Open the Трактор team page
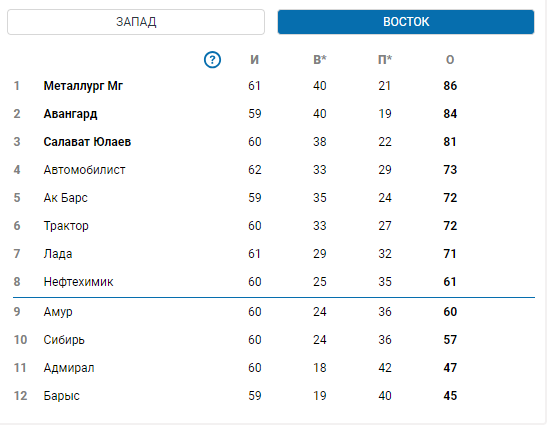Image resolution: width=557 pixels, height=434 pixels. click(x=66, y=226)
